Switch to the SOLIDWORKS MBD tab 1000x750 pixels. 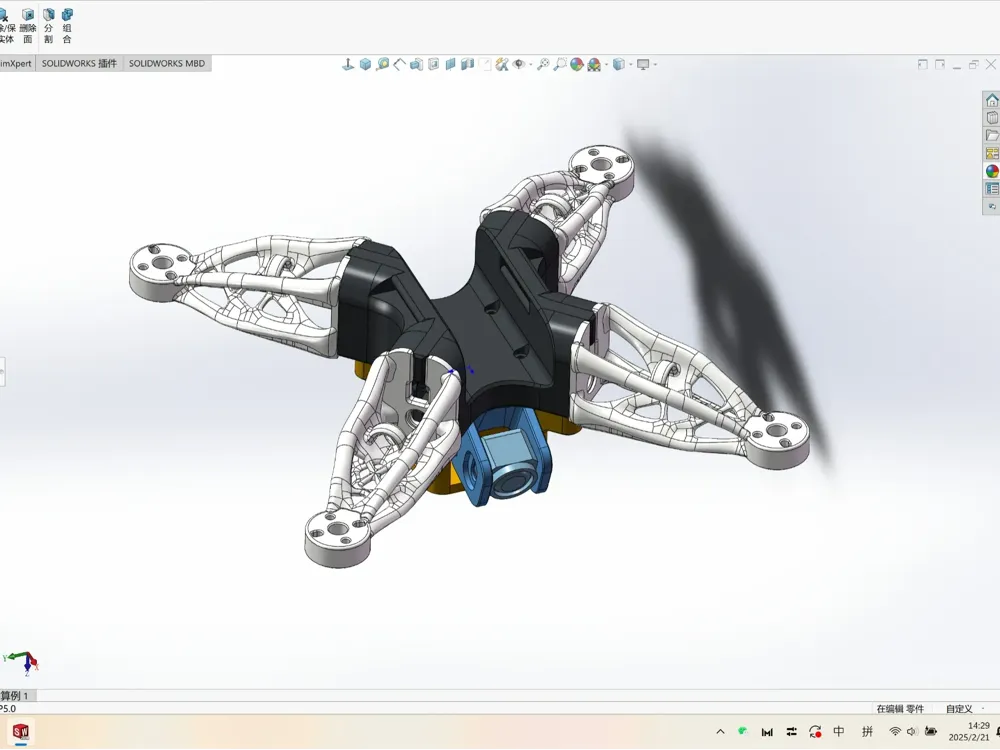tap(167, 63)
